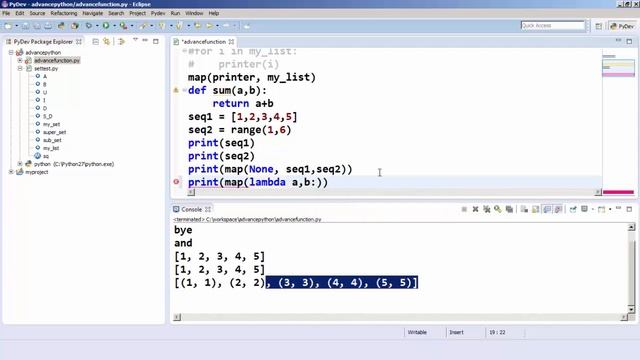This screenshot has width=640, height=360.
Task: Select advancefunction.py in Package Explorer
Action: point(57,60)
